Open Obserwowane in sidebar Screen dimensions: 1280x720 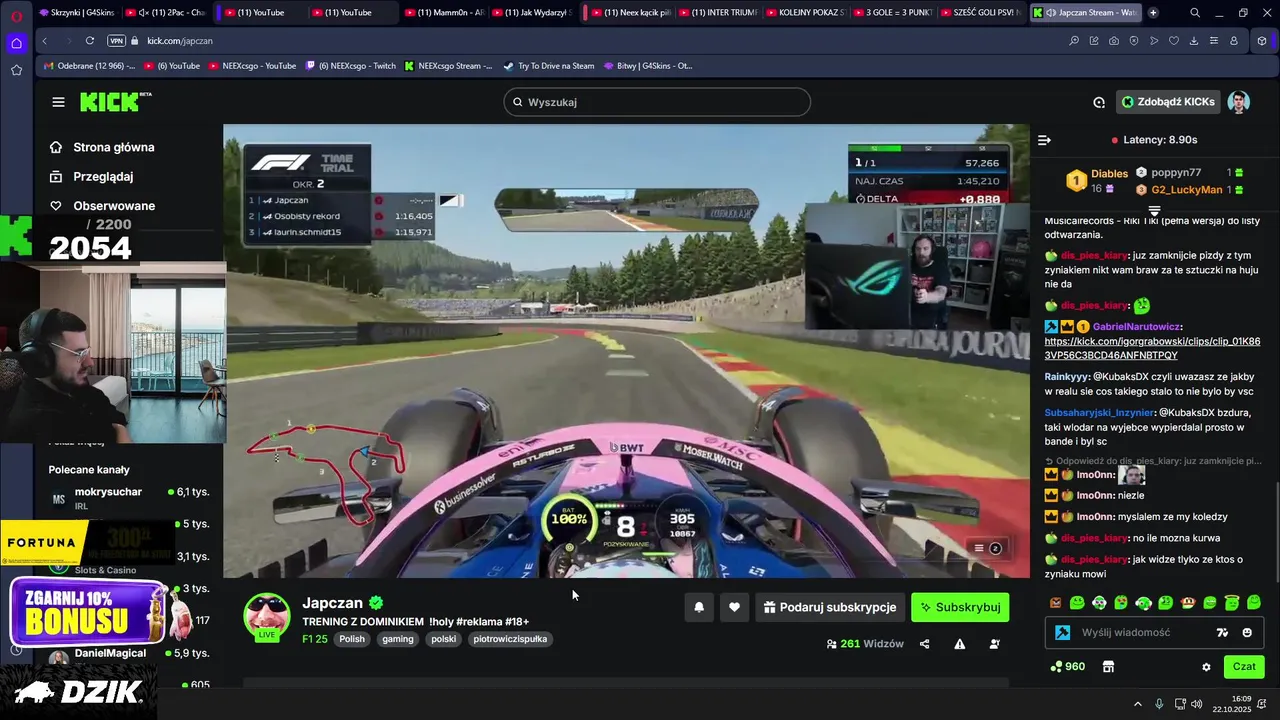(x=114, y=206)
